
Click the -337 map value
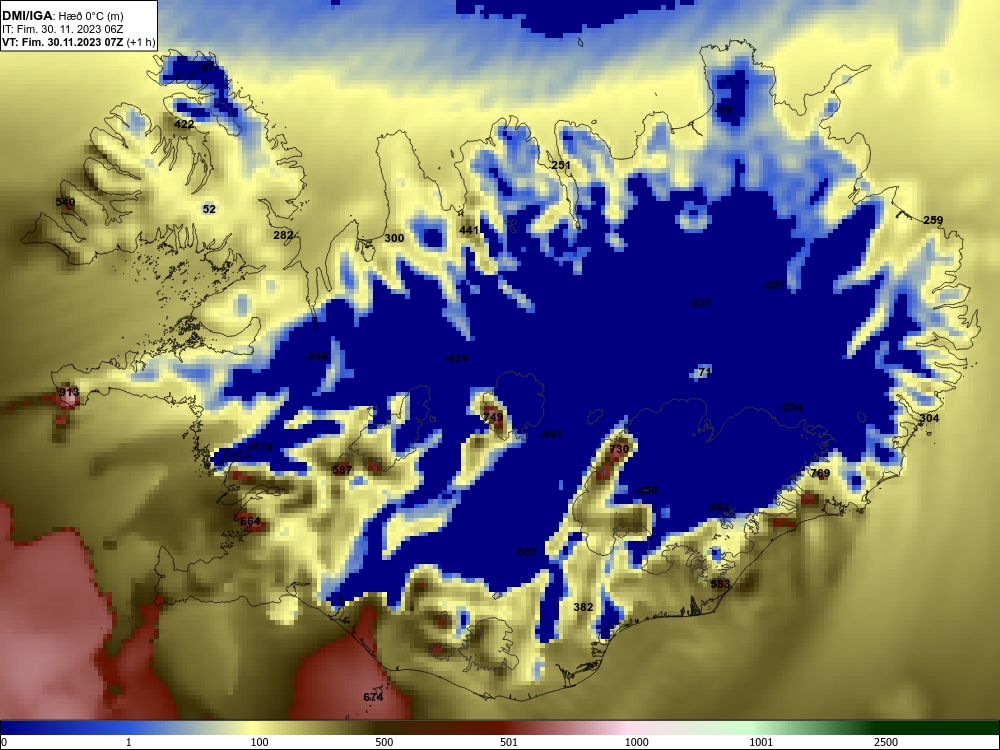pos(700,303)
